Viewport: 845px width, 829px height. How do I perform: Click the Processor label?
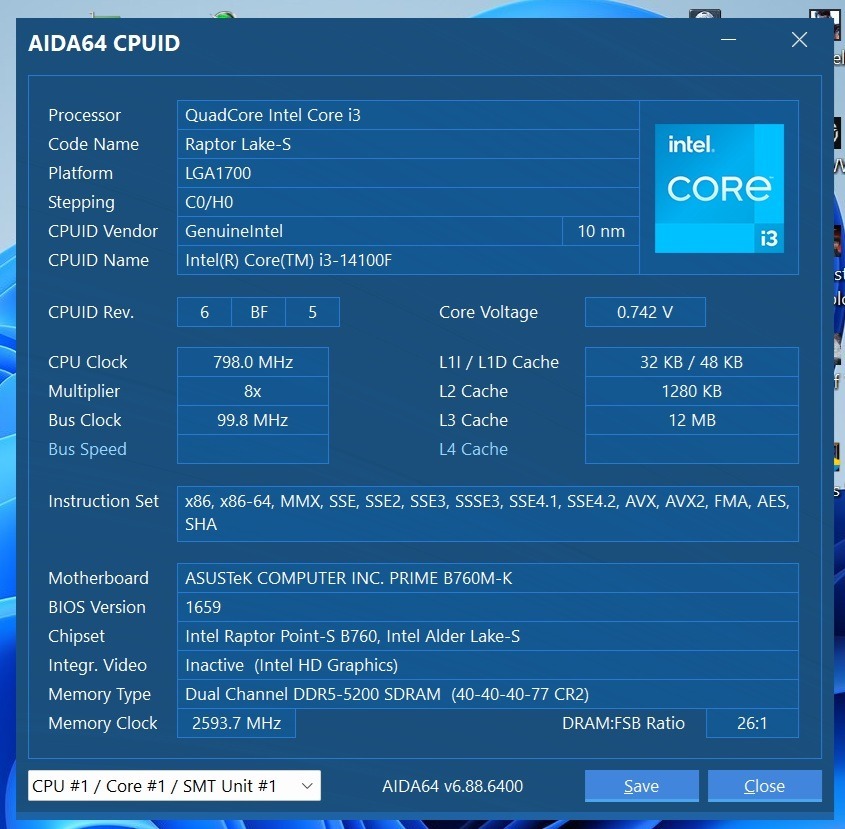point(85,115)
